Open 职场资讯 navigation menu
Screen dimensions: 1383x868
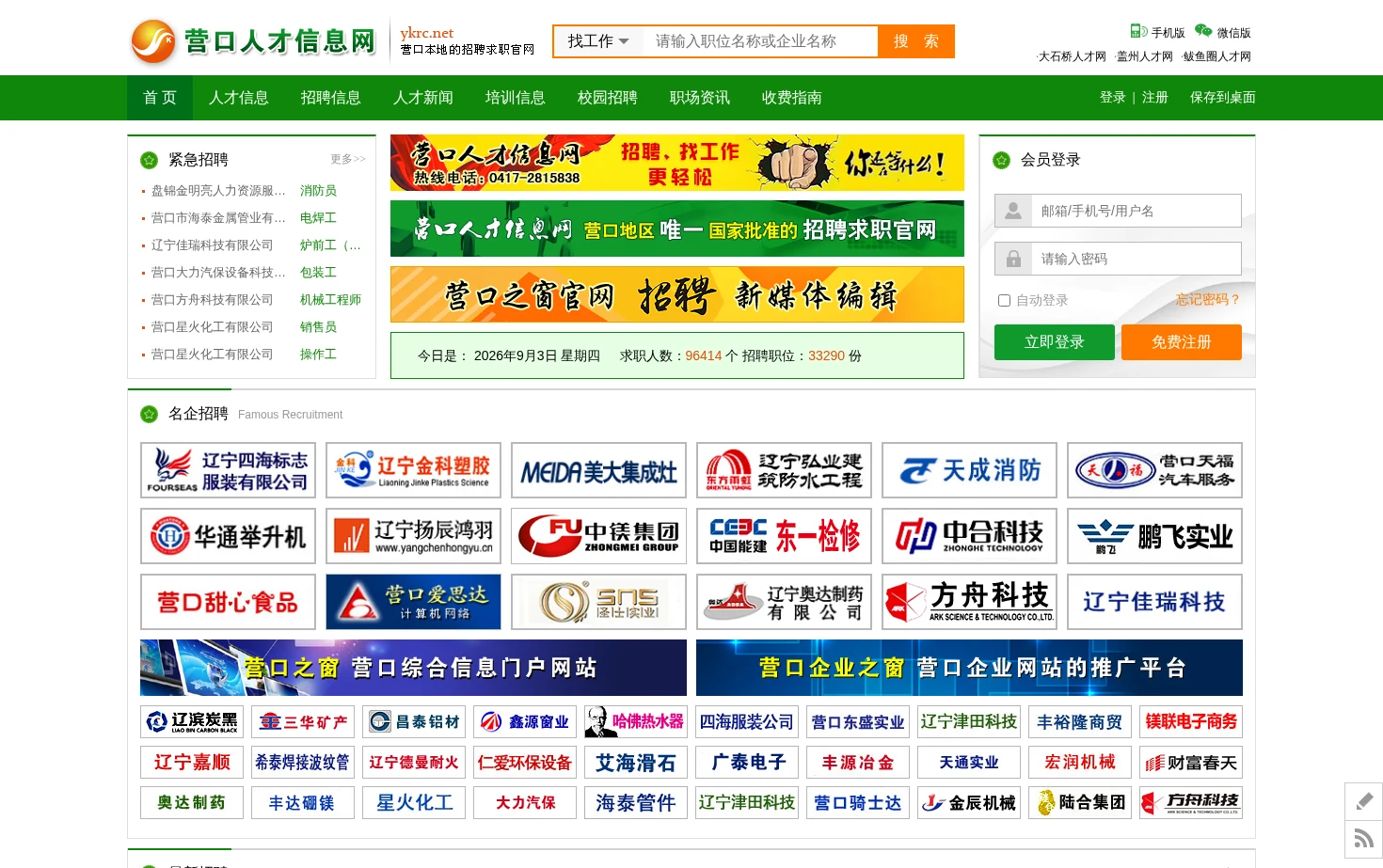click(x=700, y=98)
